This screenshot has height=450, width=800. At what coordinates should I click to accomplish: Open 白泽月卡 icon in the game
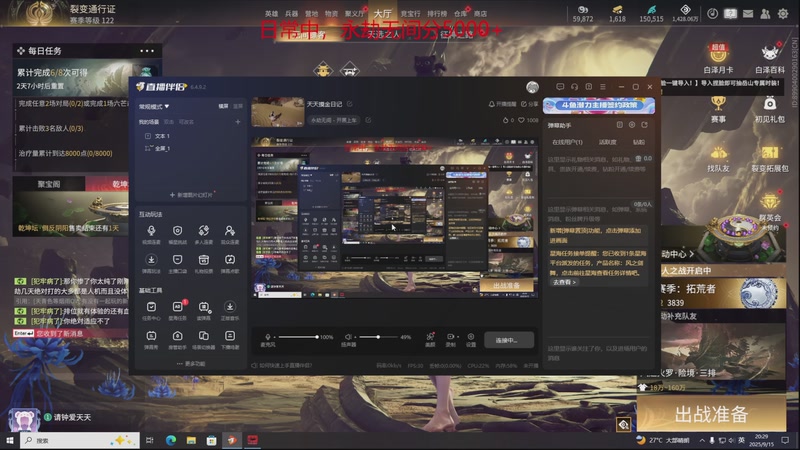(718, 58)
